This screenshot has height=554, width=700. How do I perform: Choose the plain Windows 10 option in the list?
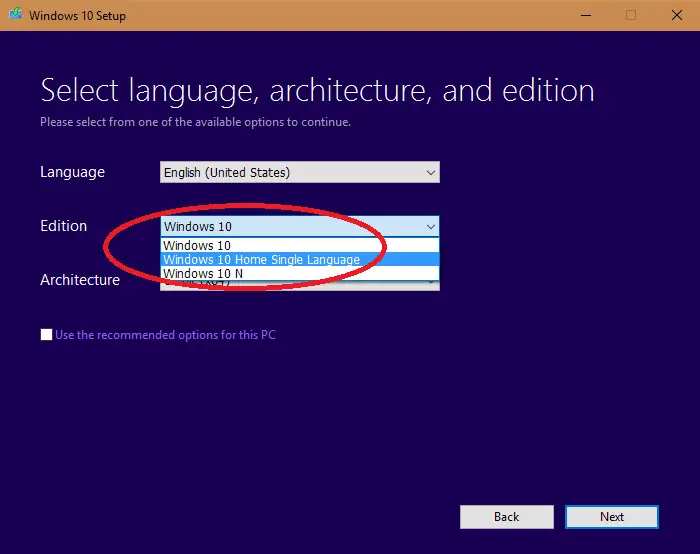point(300,246)
